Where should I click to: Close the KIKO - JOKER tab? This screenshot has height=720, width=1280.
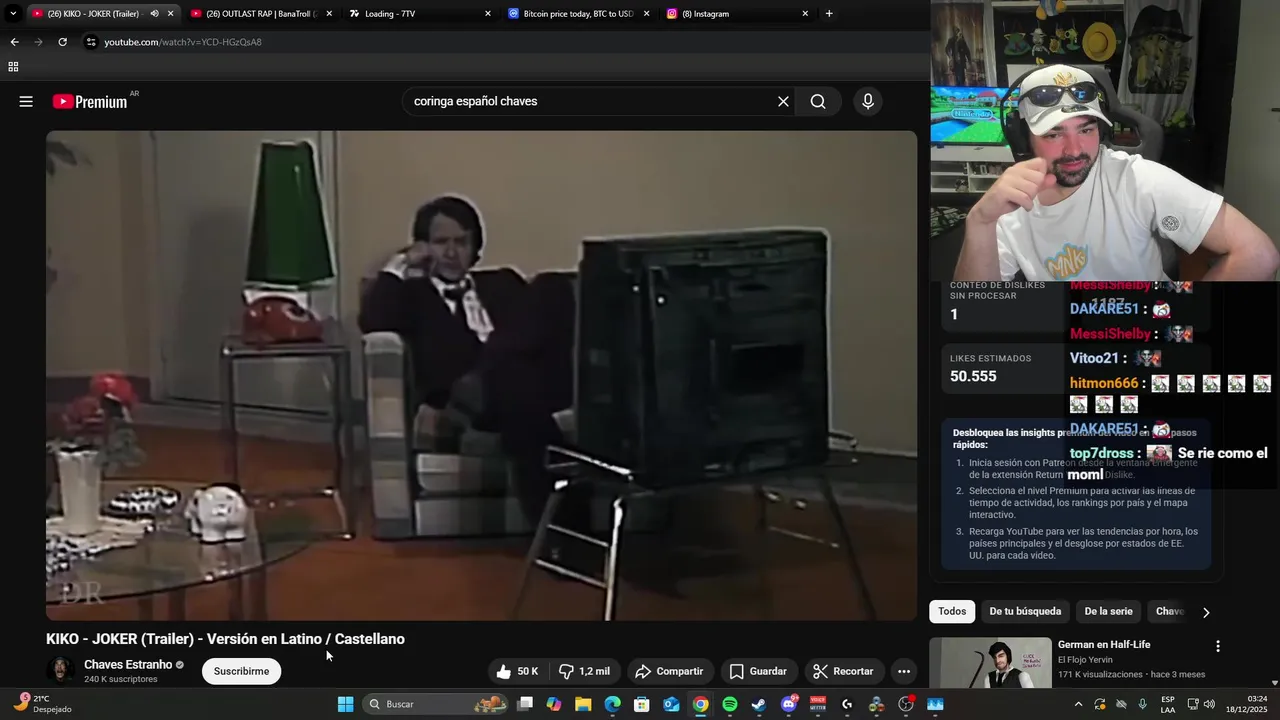click(x=170, y=14)
